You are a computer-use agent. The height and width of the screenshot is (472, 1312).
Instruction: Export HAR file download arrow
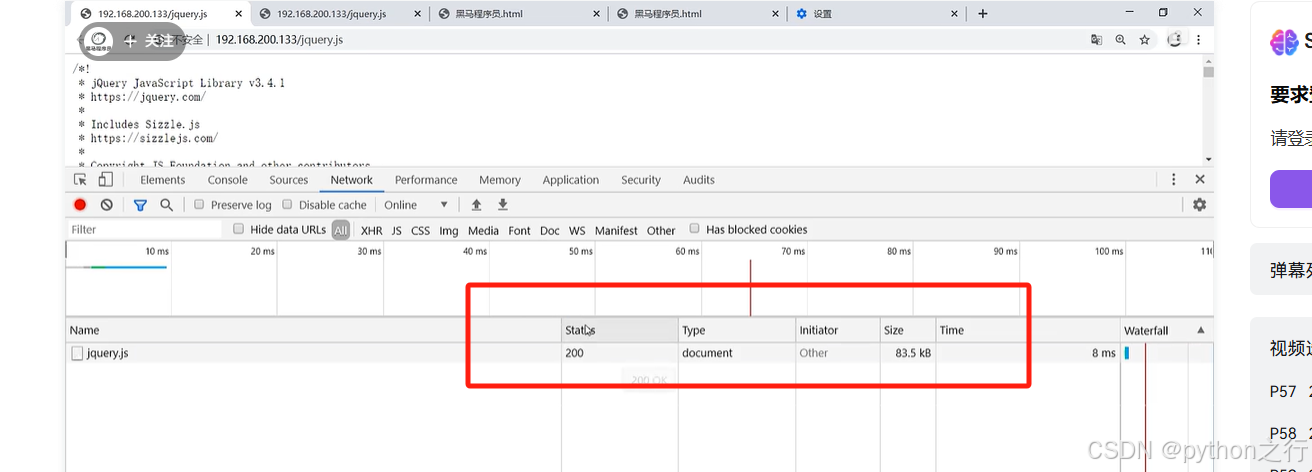pyautogui.click(x=503, y=205)
